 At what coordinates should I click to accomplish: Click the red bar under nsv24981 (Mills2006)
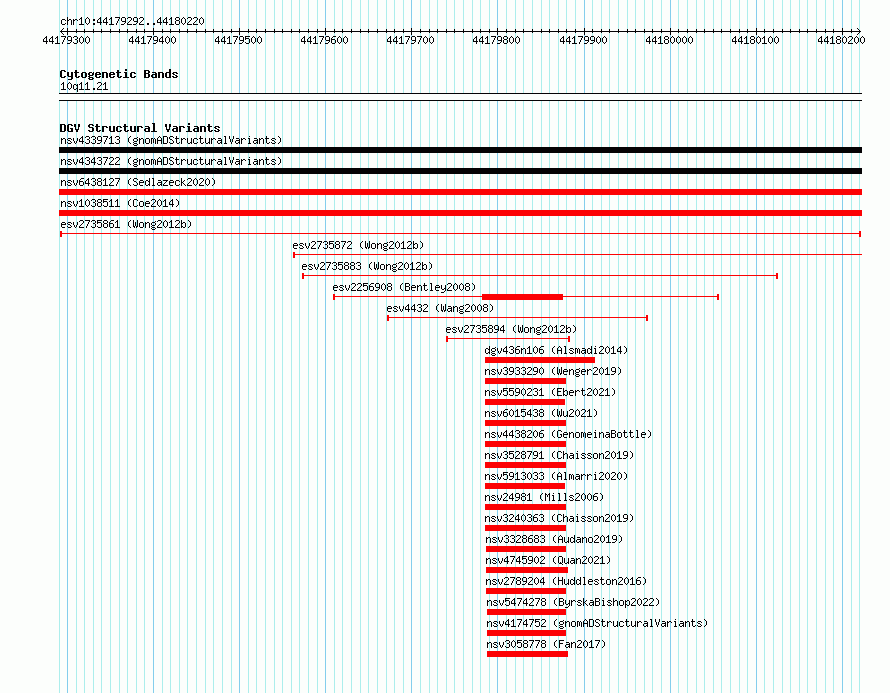point(525,507)
